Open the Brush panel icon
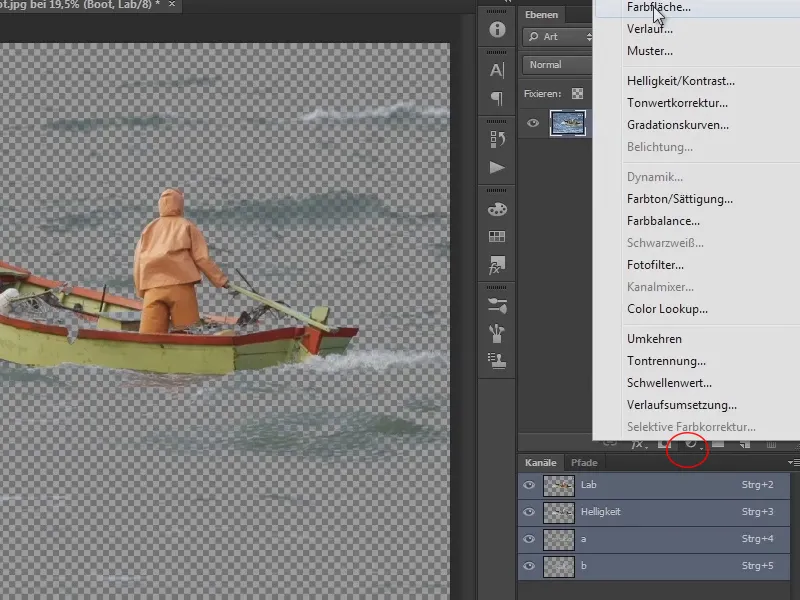 coord(497,333)
